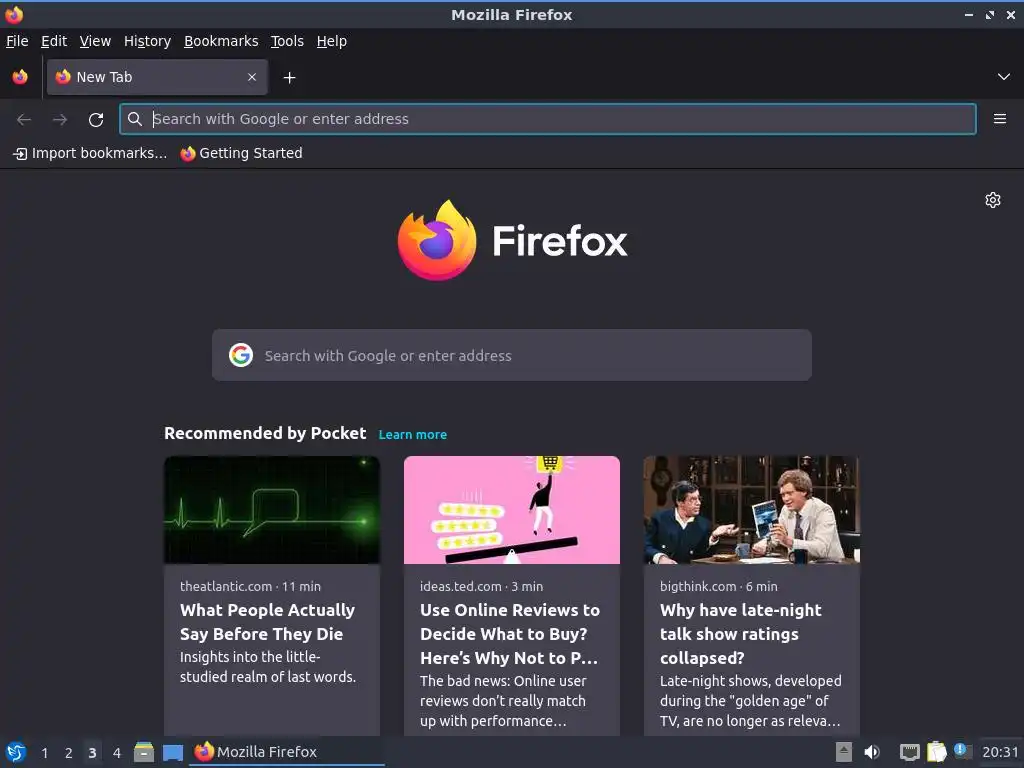Click the network monitor tray icon
This screenshot has width=1024, height=768.
point(909,752)
